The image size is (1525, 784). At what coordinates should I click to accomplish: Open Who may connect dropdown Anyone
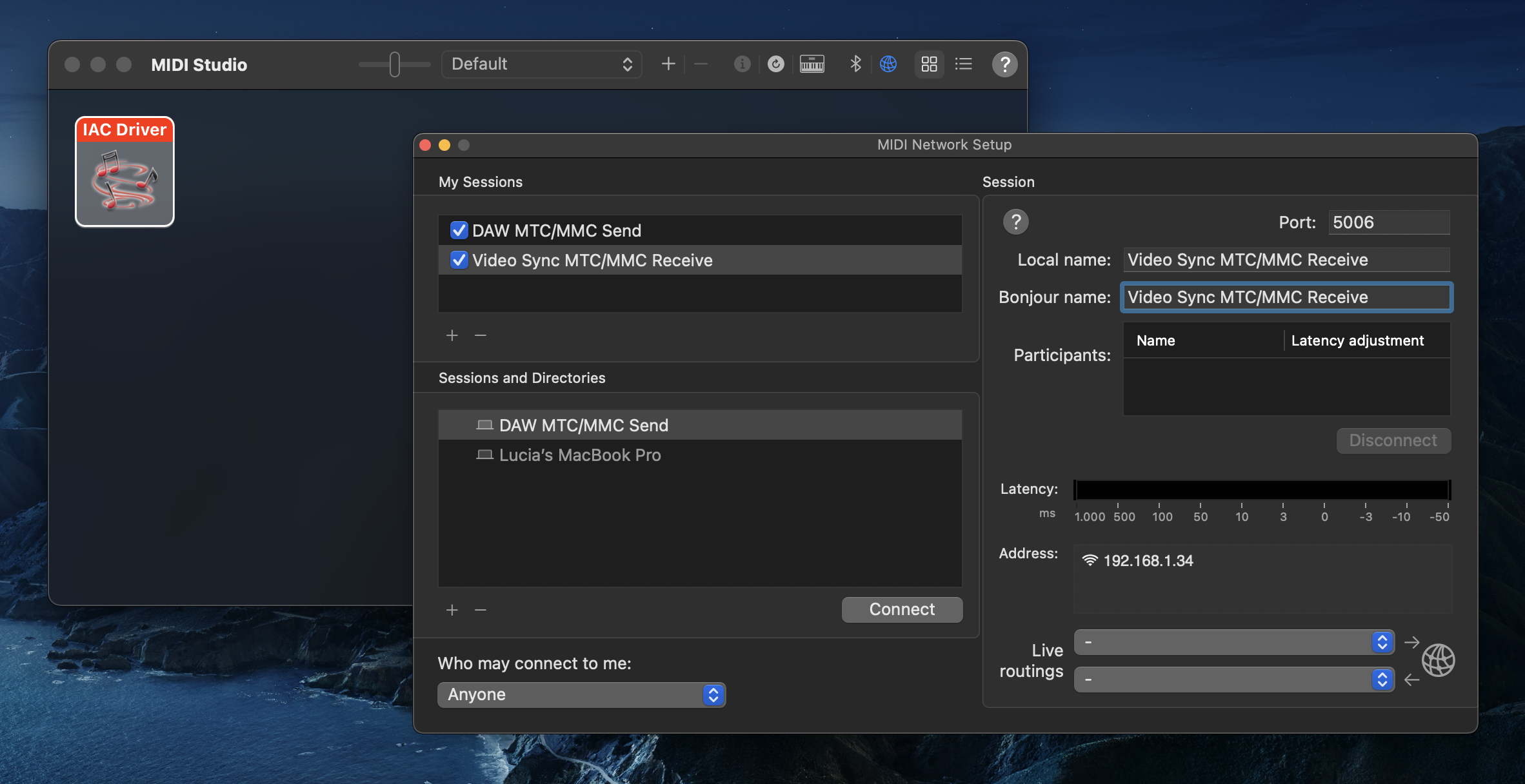pos(581,694)
